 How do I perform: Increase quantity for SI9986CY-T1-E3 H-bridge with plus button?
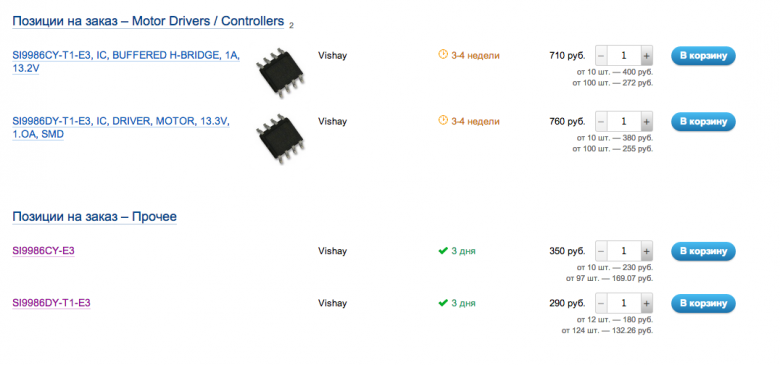tap(646, 56)
